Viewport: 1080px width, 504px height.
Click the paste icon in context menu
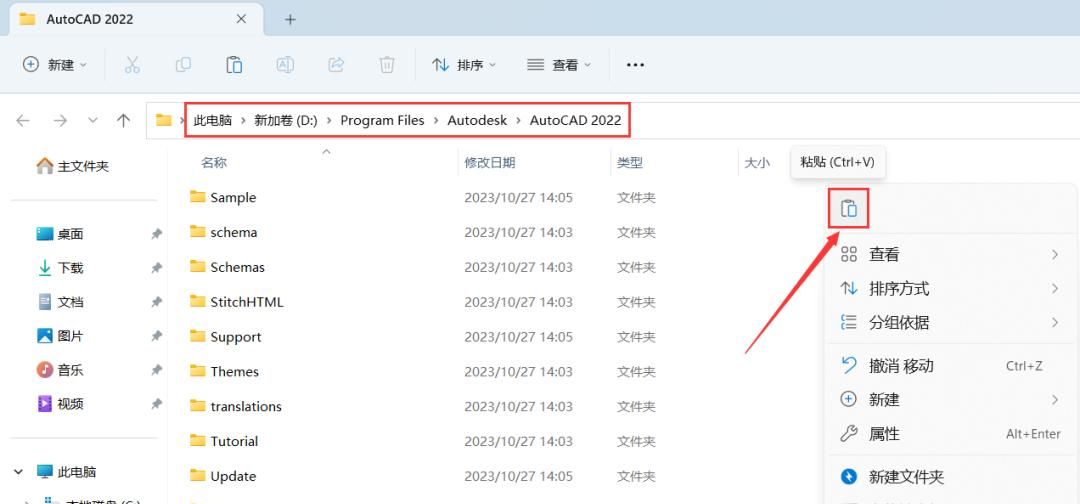point(849,208)
